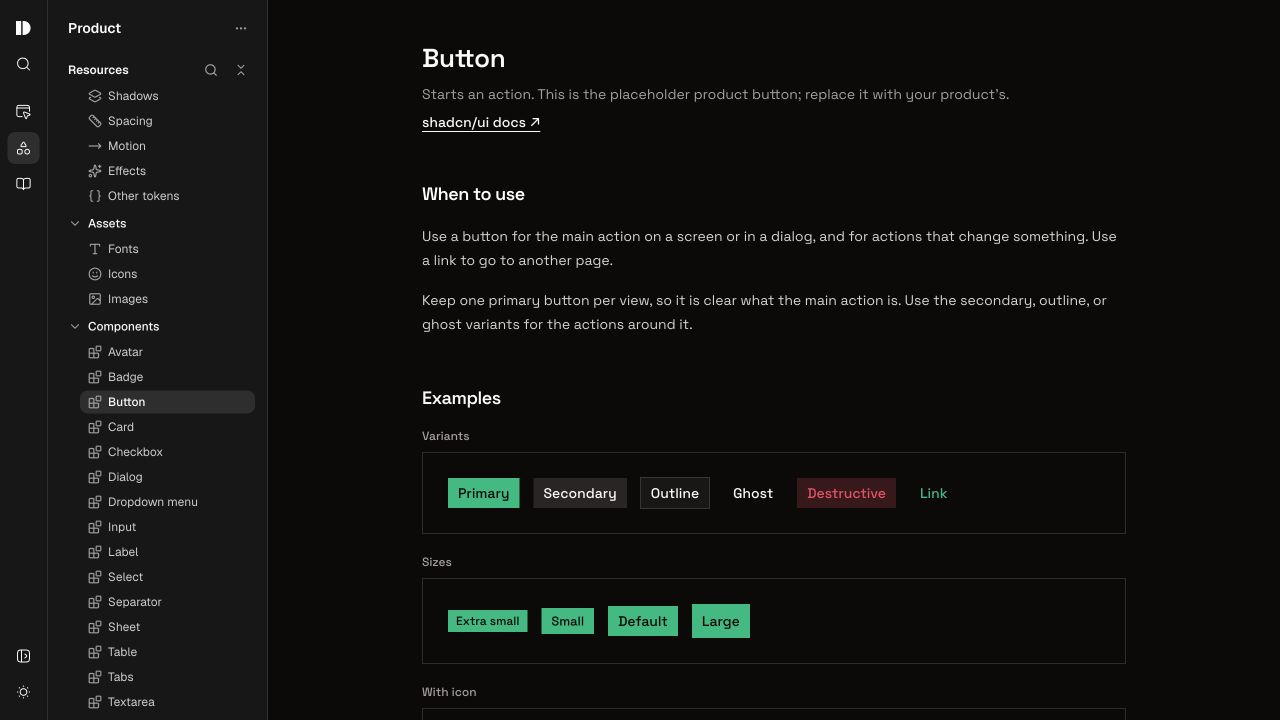This screenshot has width=1280, height=720.
Task: Select the Badge component
Action: point(167,377)
